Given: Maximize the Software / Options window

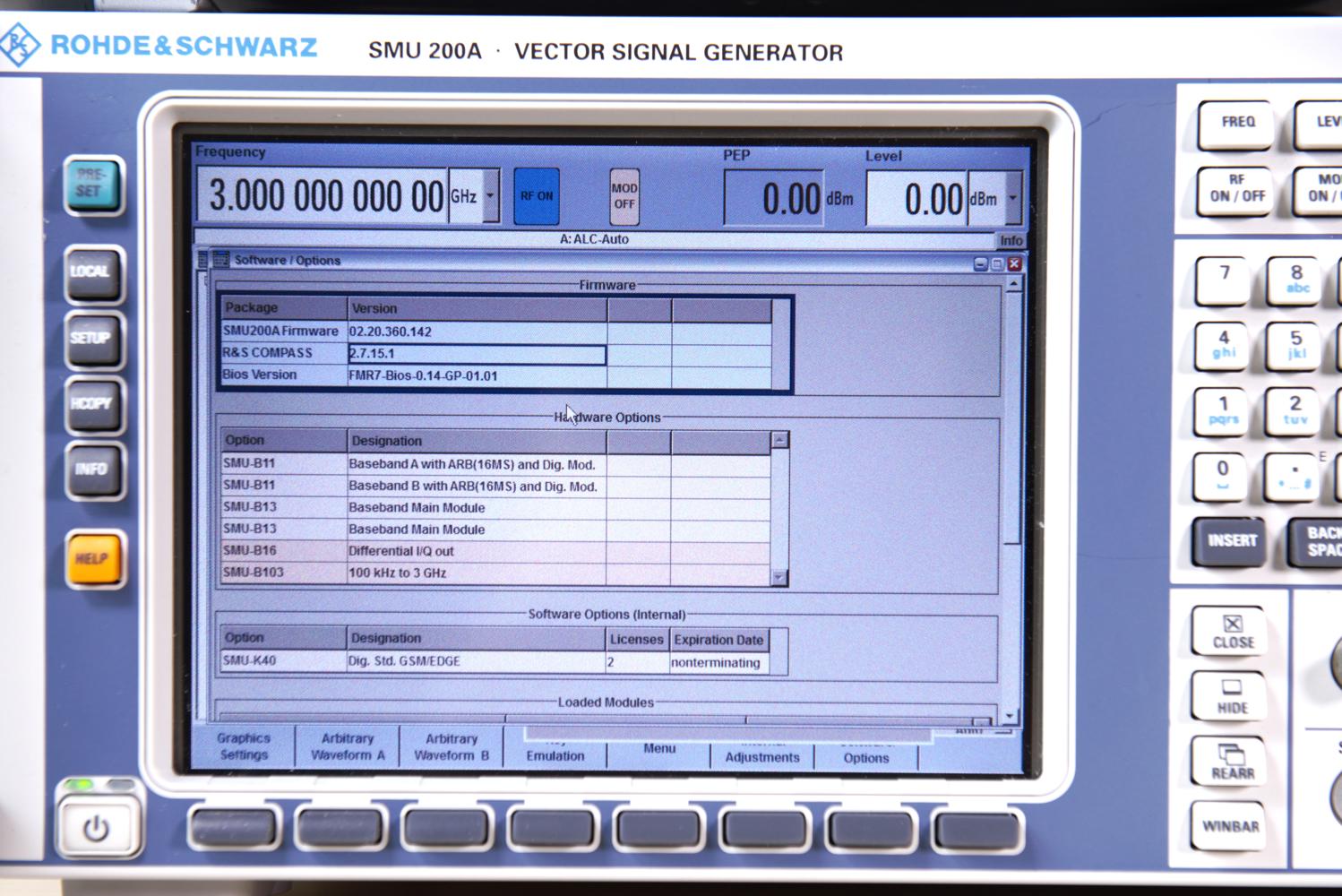Looking at the screenshot, I should point(997,263).
